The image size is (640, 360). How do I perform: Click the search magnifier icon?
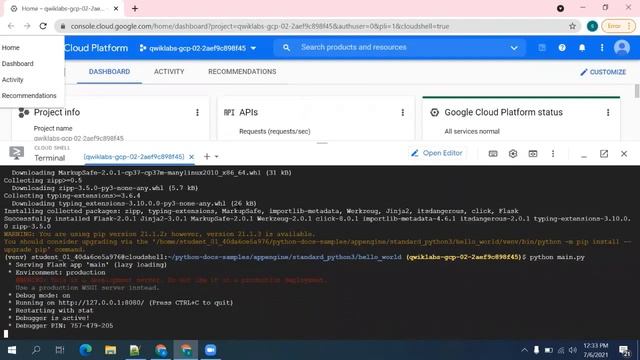pos(287,48)
